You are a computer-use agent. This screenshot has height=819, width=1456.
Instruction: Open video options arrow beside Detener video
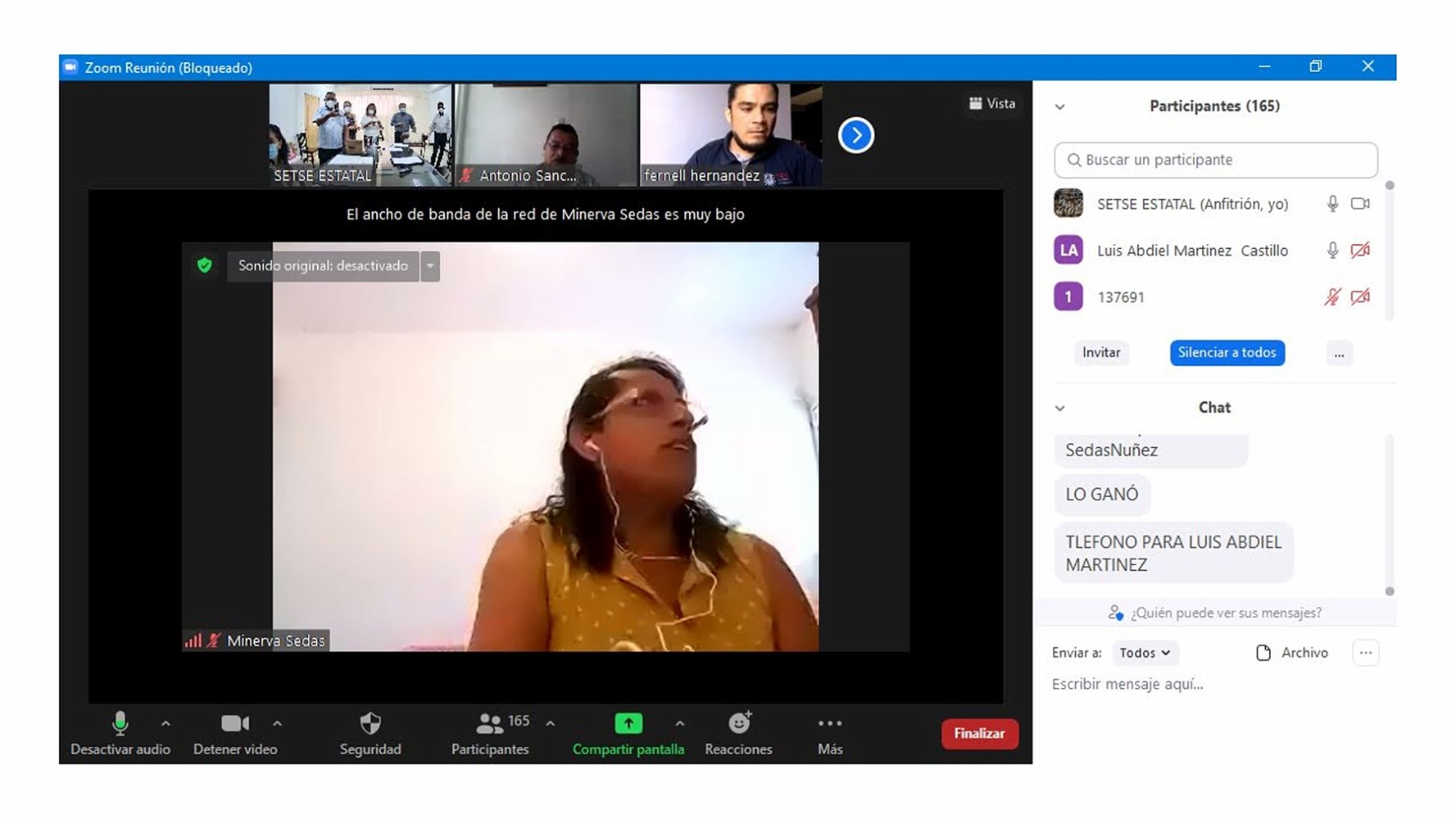point(277,724)
